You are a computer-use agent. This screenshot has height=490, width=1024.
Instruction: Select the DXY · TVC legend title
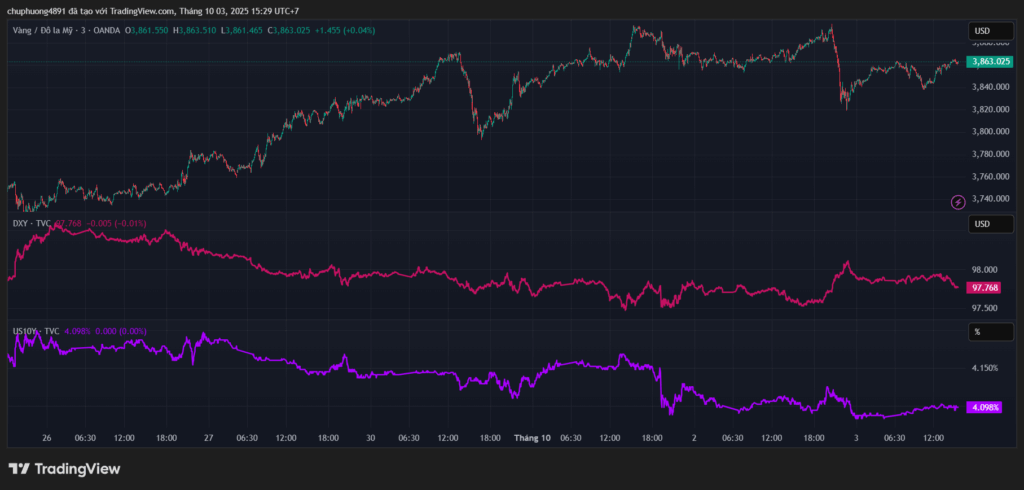(31, 224)
